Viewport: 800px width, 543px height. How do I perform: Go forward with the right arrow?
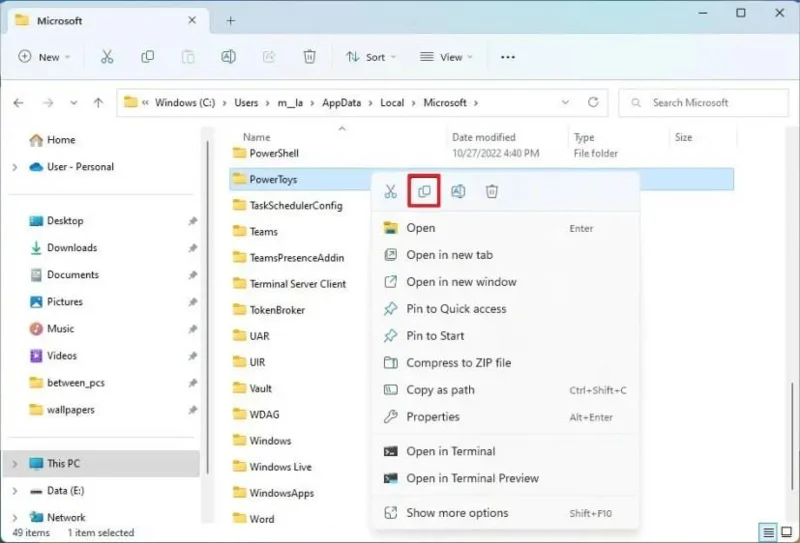[x=48, y=103]
